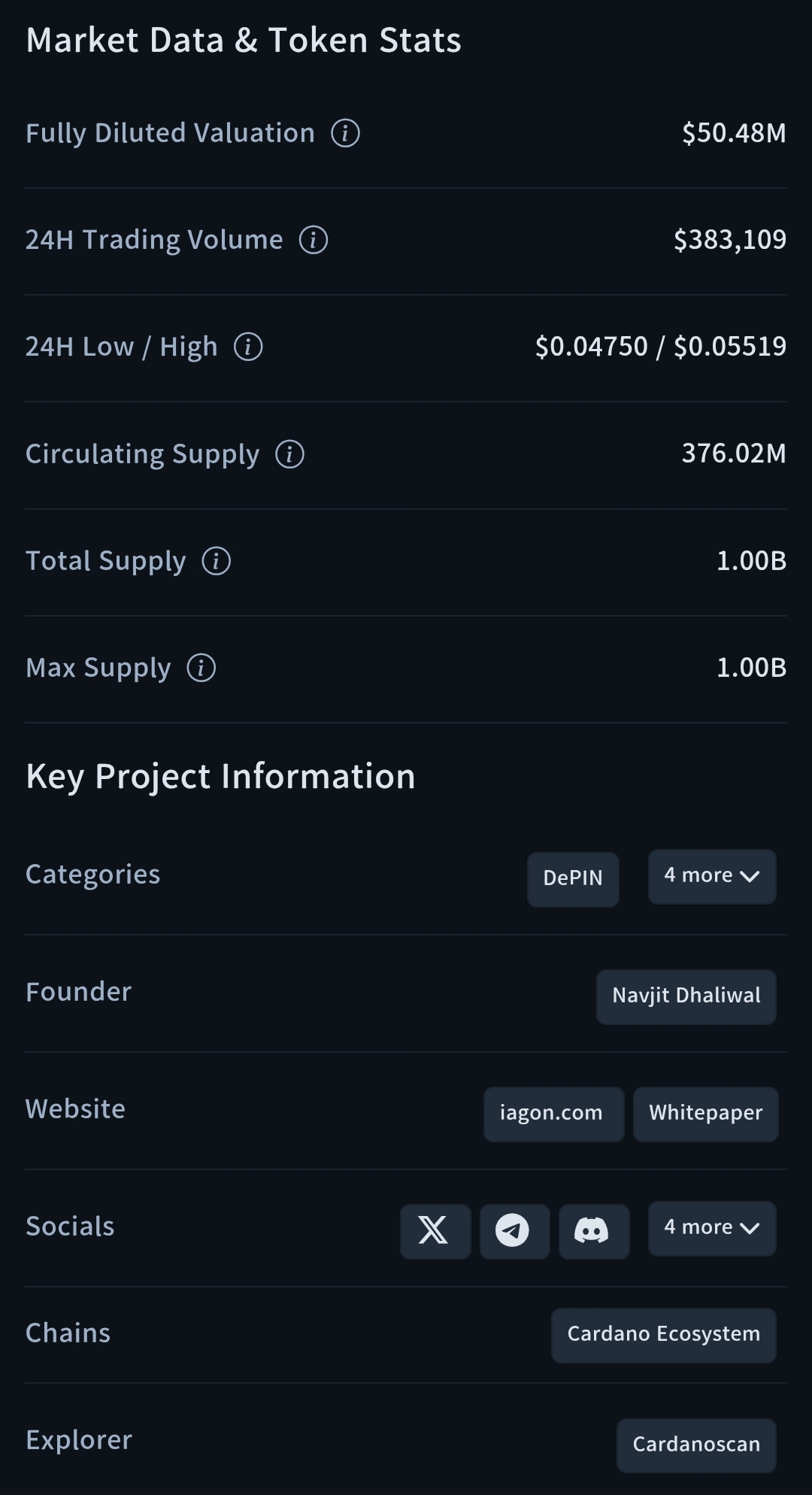This screenshot has width=812, height=1495.
Task: Open the X (Twitter) social link
Action: [435, 1230]
